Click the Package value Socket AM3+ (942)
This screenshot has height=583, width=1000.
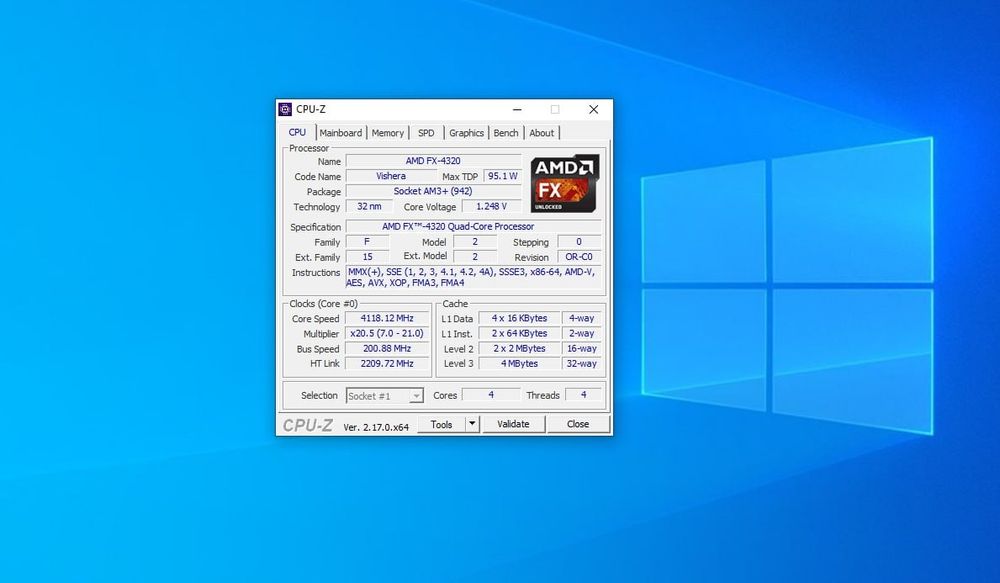pos(433,191)
